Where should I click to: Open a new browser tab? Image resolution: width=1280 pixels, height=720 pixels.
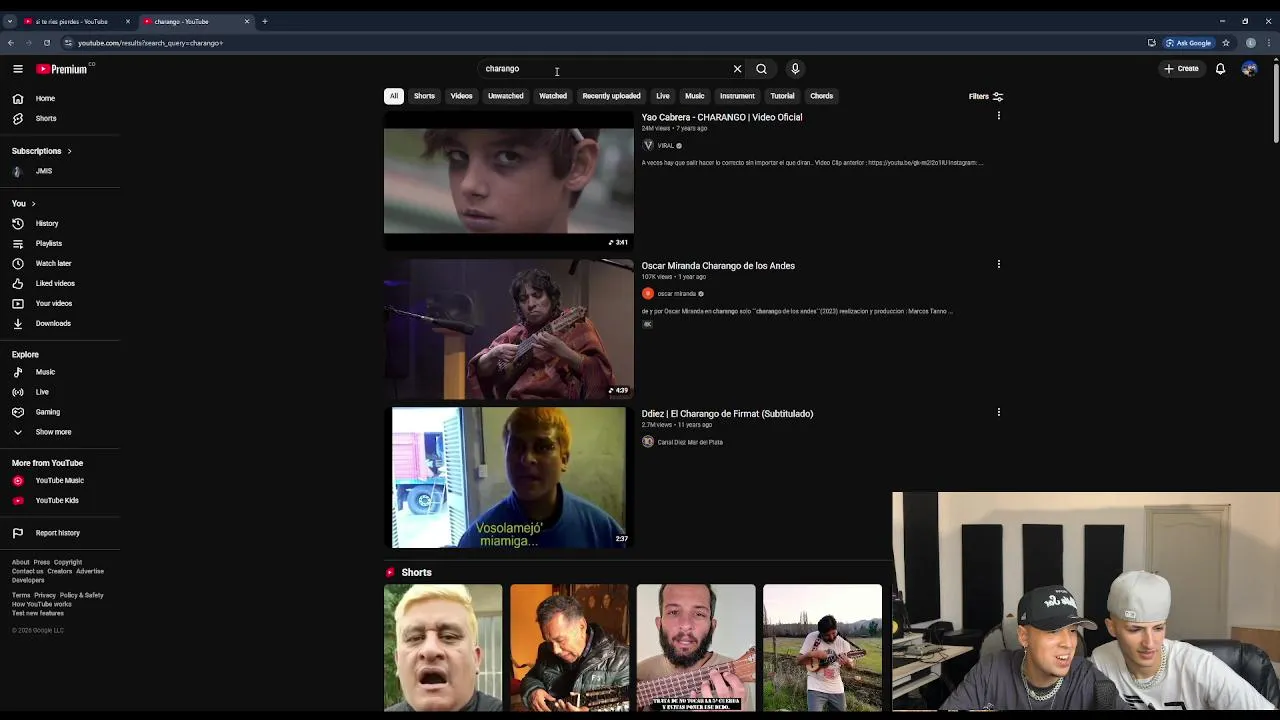pyautogui.click(x=265, y=21)
